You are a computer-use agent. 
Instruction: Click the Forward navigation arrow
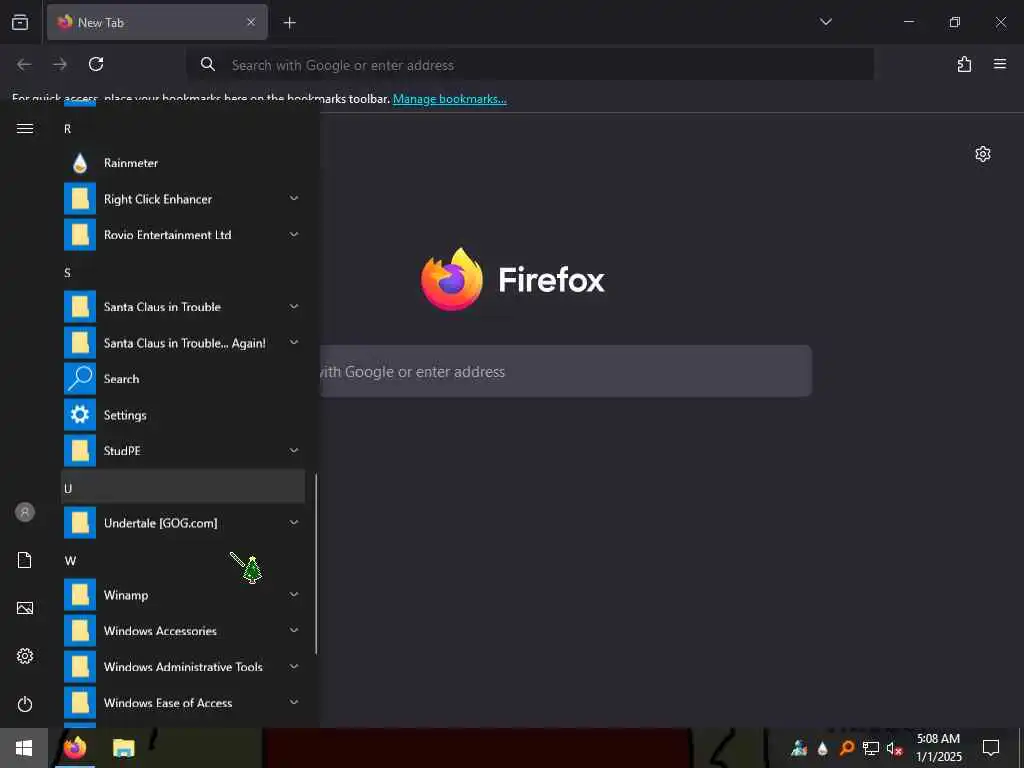pyautogui.click(x=60, y=64)
